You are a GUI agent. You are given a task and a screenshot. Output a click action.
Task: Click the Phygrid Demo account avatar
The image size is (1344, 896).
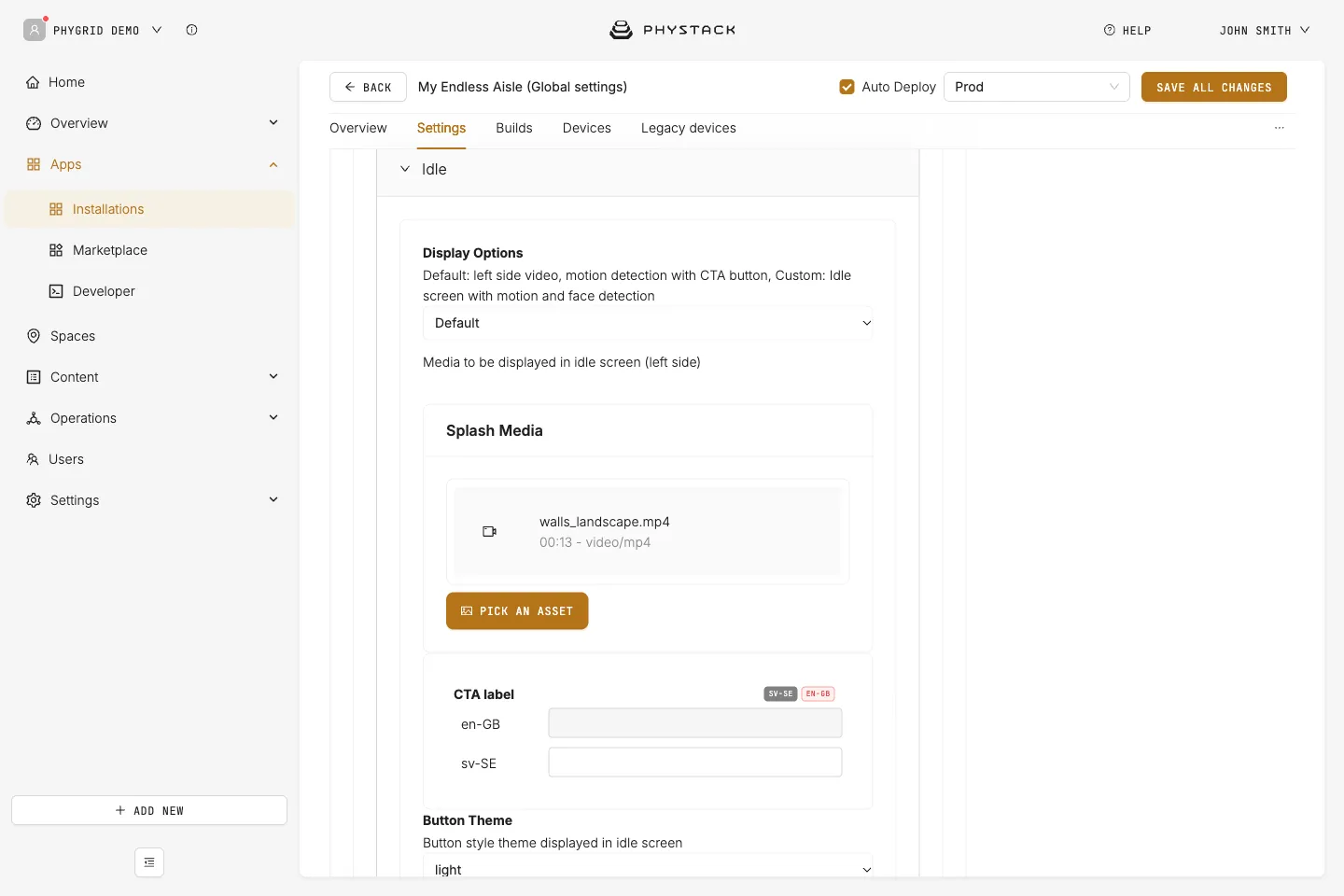35,30
